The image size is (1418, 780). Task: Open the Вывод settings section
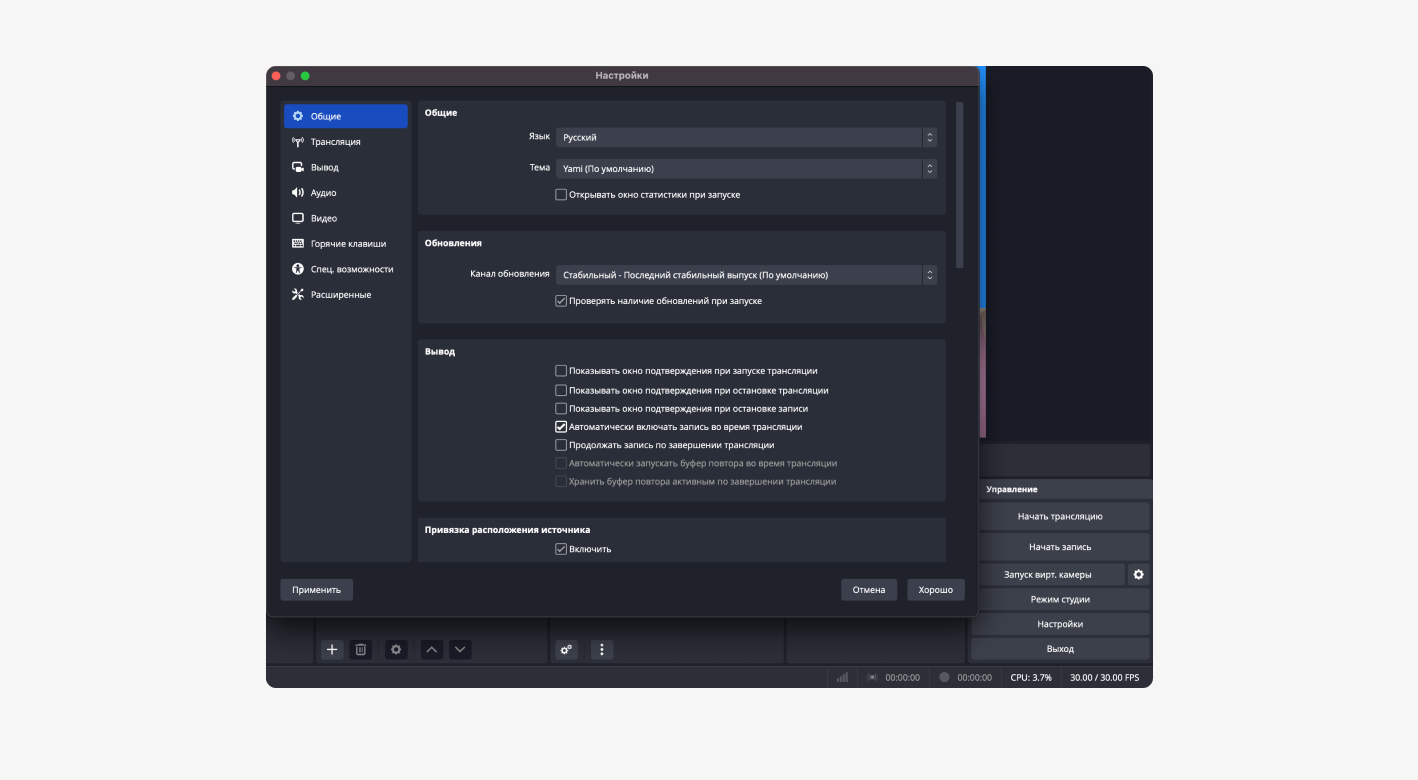(345, 167)
